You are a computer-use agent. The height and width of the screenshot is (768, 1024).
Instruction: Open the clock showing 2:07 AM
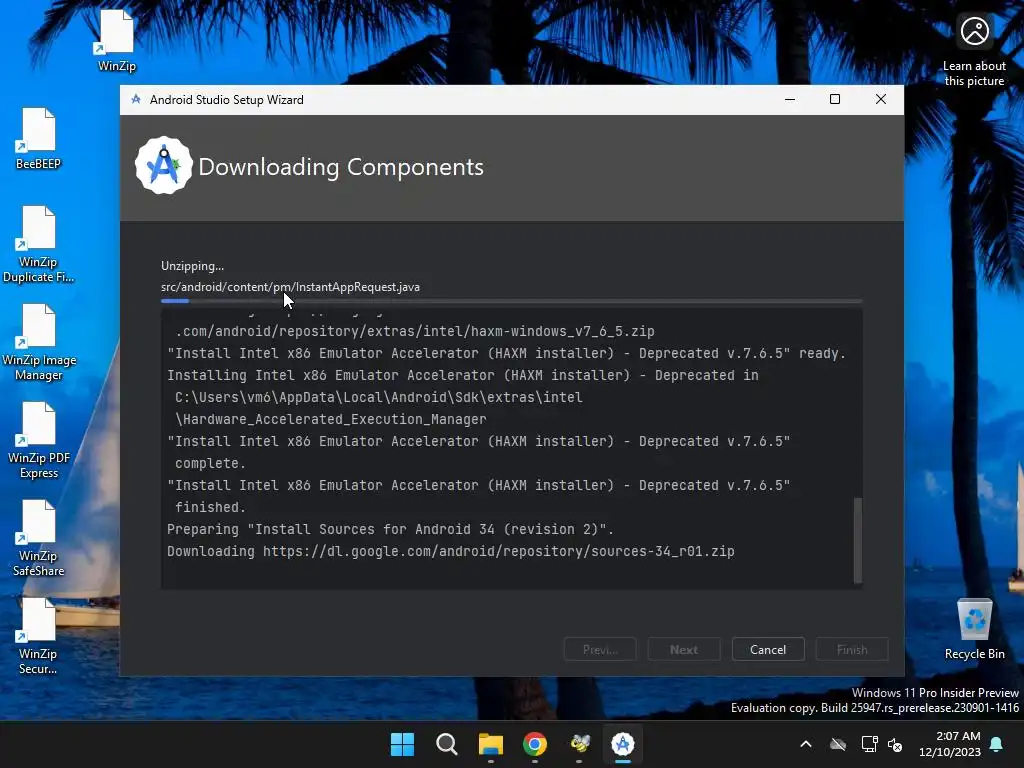(x=950, y=744)
